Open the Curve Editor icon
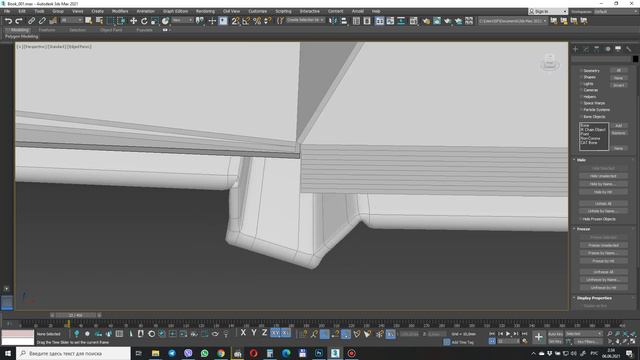Viewport: 640px width, 360px height. point(391,21)
